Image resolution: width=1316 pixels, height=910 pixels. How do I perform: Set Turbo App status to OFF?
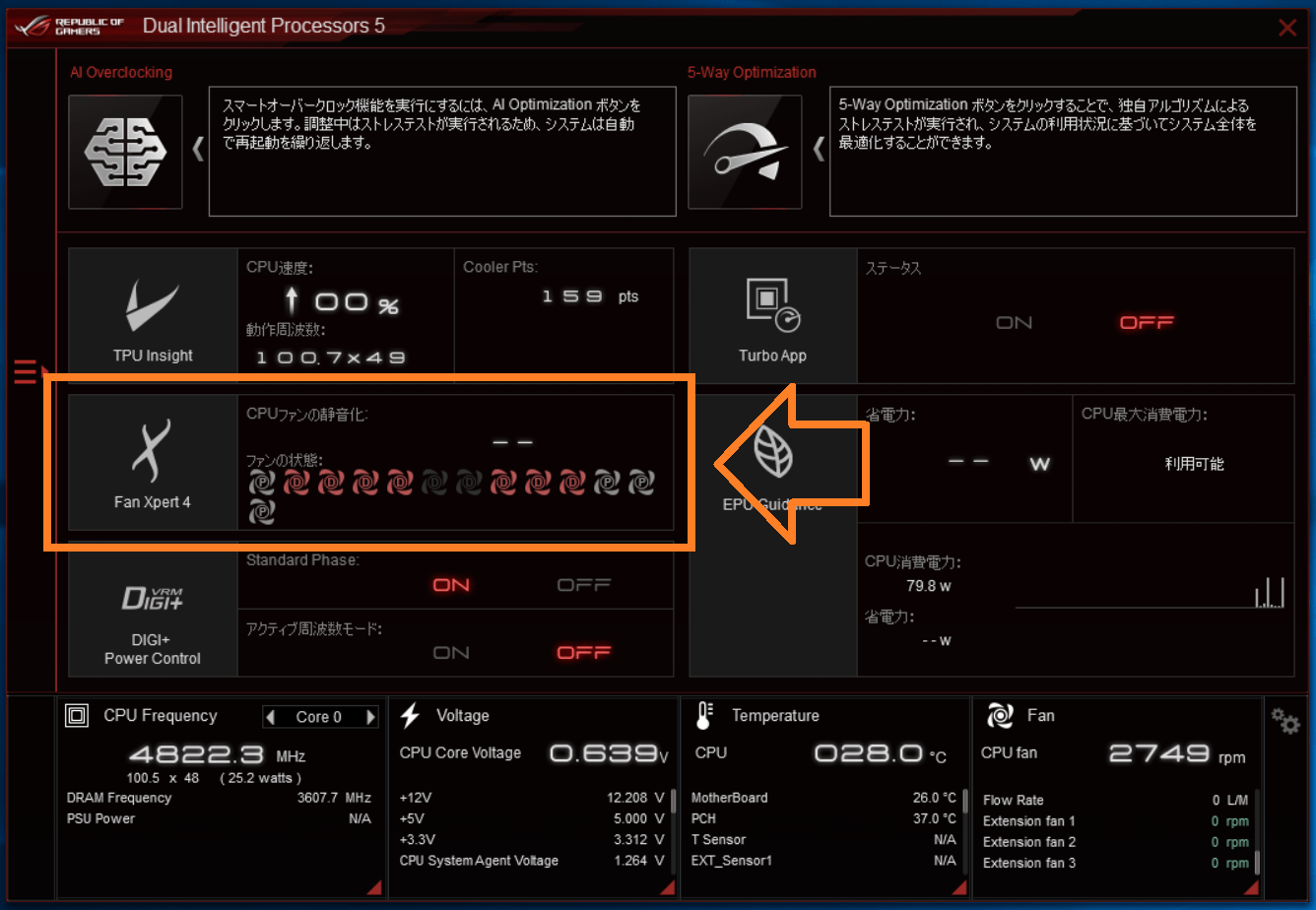coord(1147,322)
